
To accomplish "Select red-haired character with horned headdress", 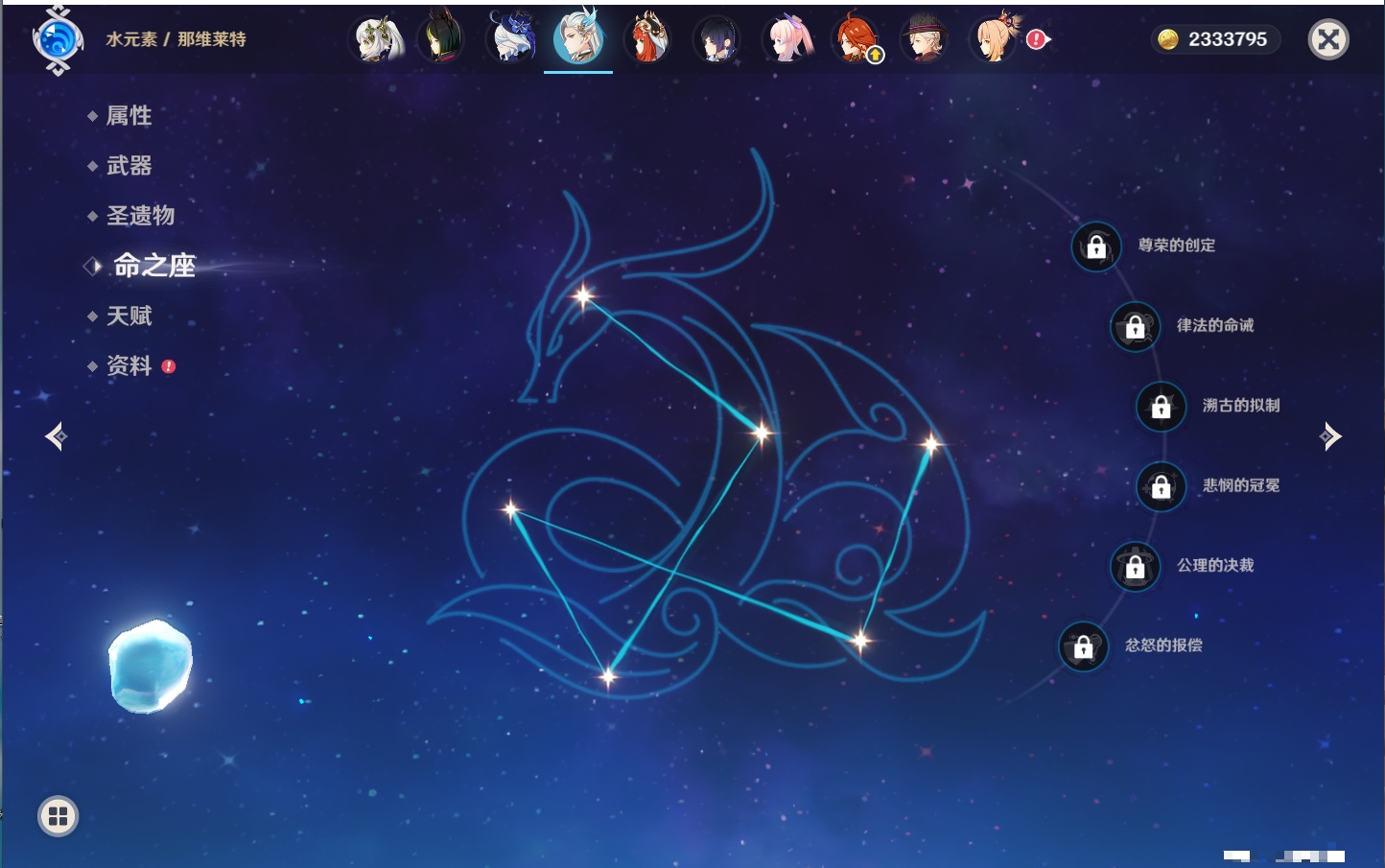I will coord(648,40).
